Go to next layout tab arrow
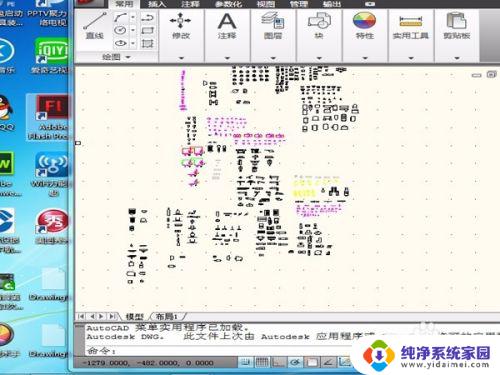The image size is (500, 375). 101,316
